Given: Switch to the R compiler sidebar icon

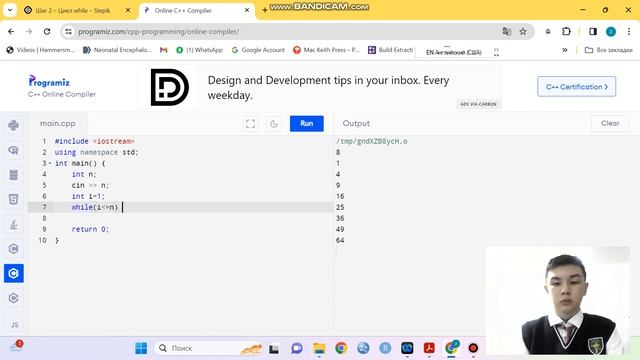Looking at the screenshot, I should pos(13,150).
